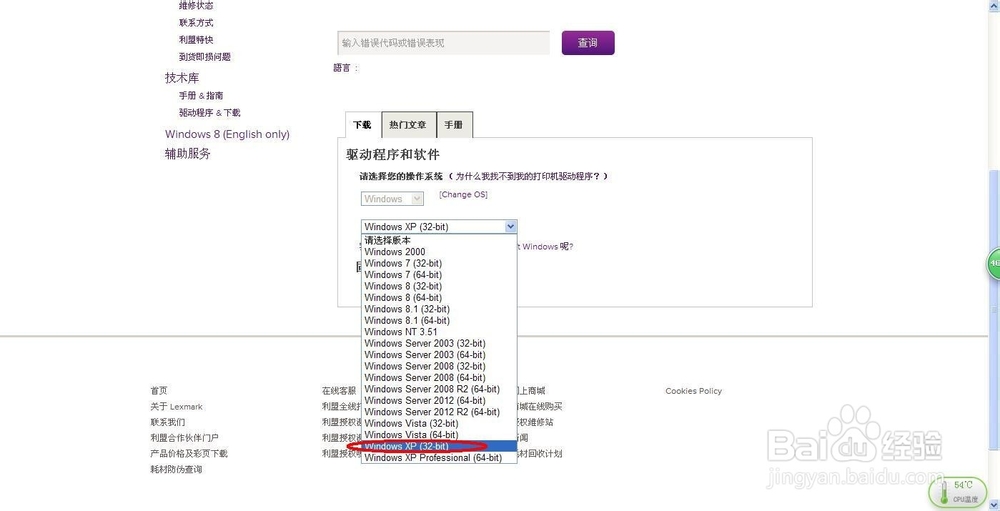Open 联系方式 sidebar link
Viewport: 1000px width, 511px height.
pos(196,23)
